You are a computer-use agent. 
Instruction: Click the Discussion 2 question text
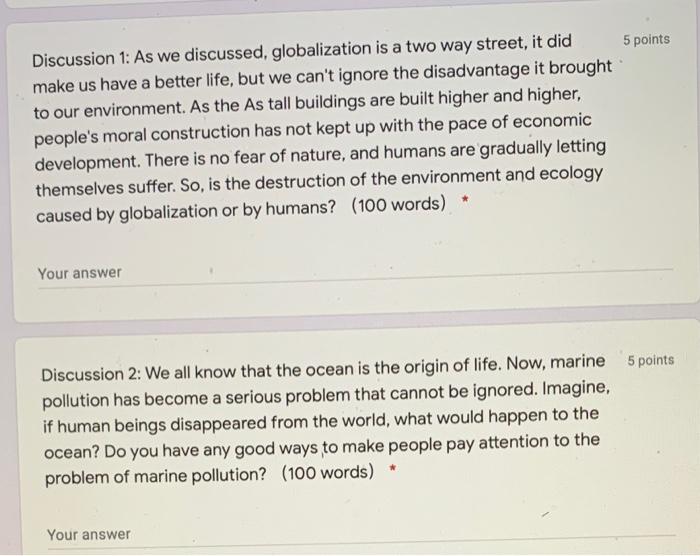(x=326, y=421)
